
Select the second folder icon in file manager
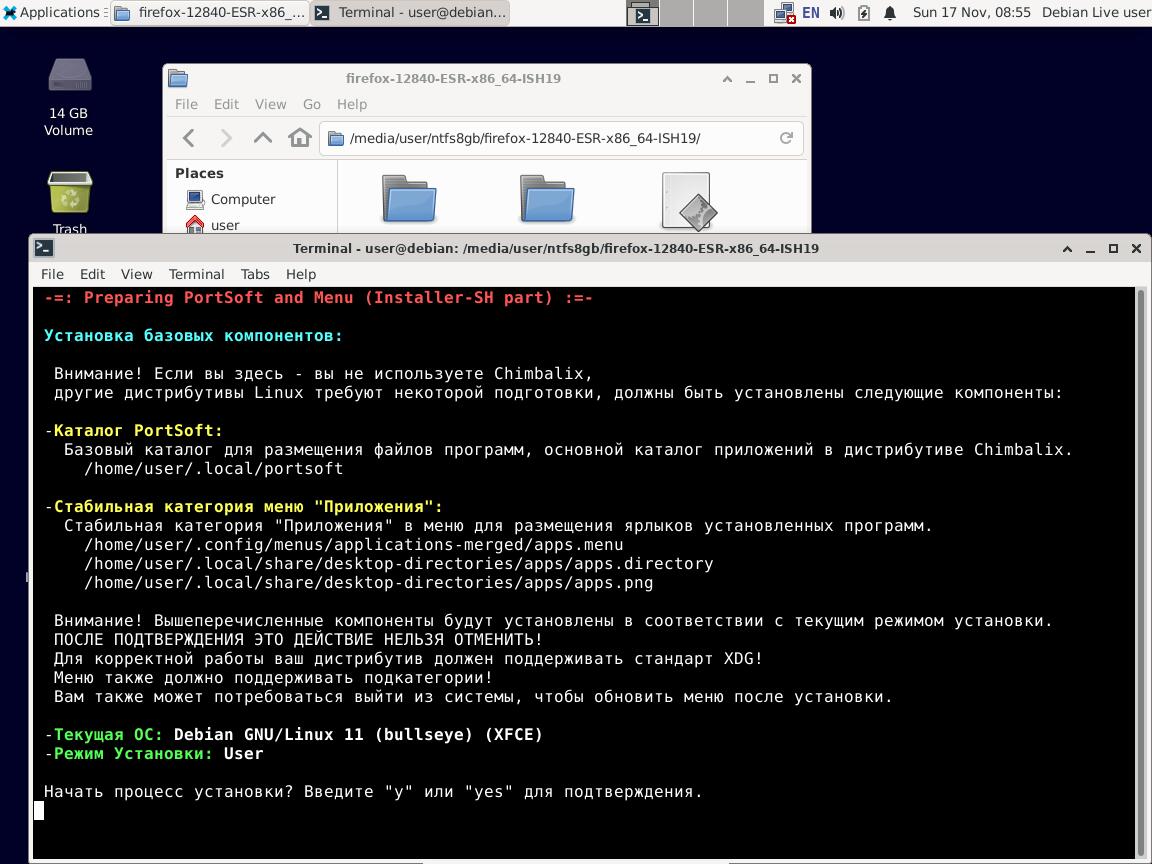(547, 198)
